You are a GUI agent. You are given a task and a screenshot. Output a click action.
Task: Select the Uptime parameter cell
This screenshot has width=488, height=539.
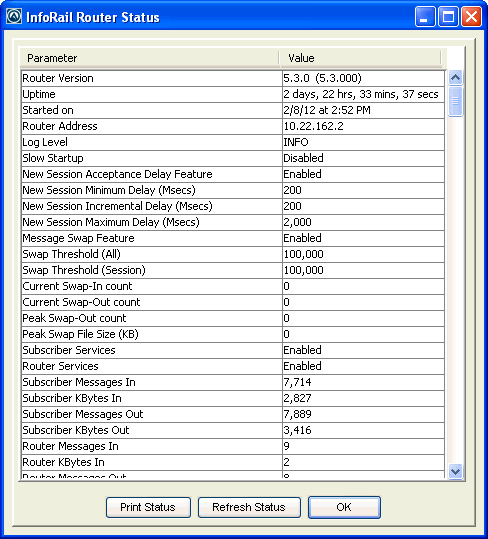[x=152, y=94]
